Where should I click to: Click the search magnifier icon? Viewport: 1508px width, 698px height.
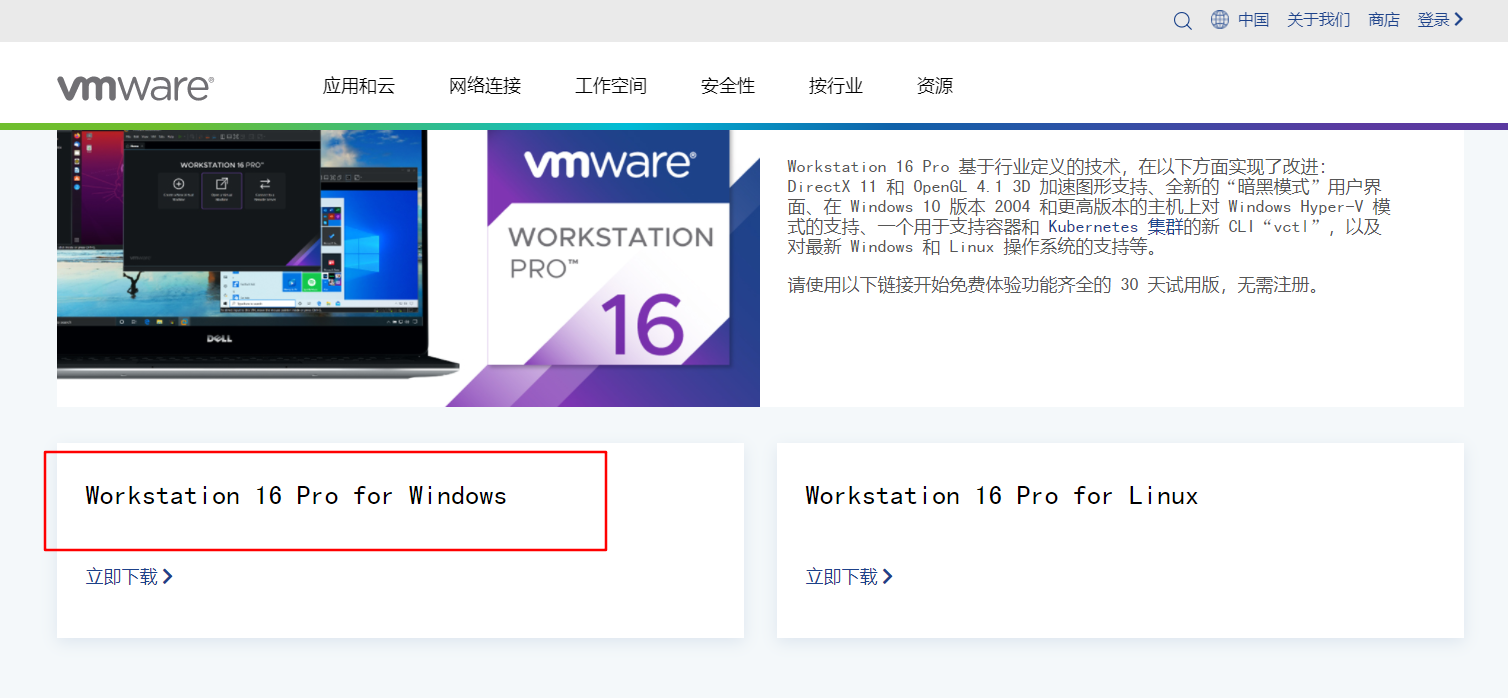[x=1183, y=20]
